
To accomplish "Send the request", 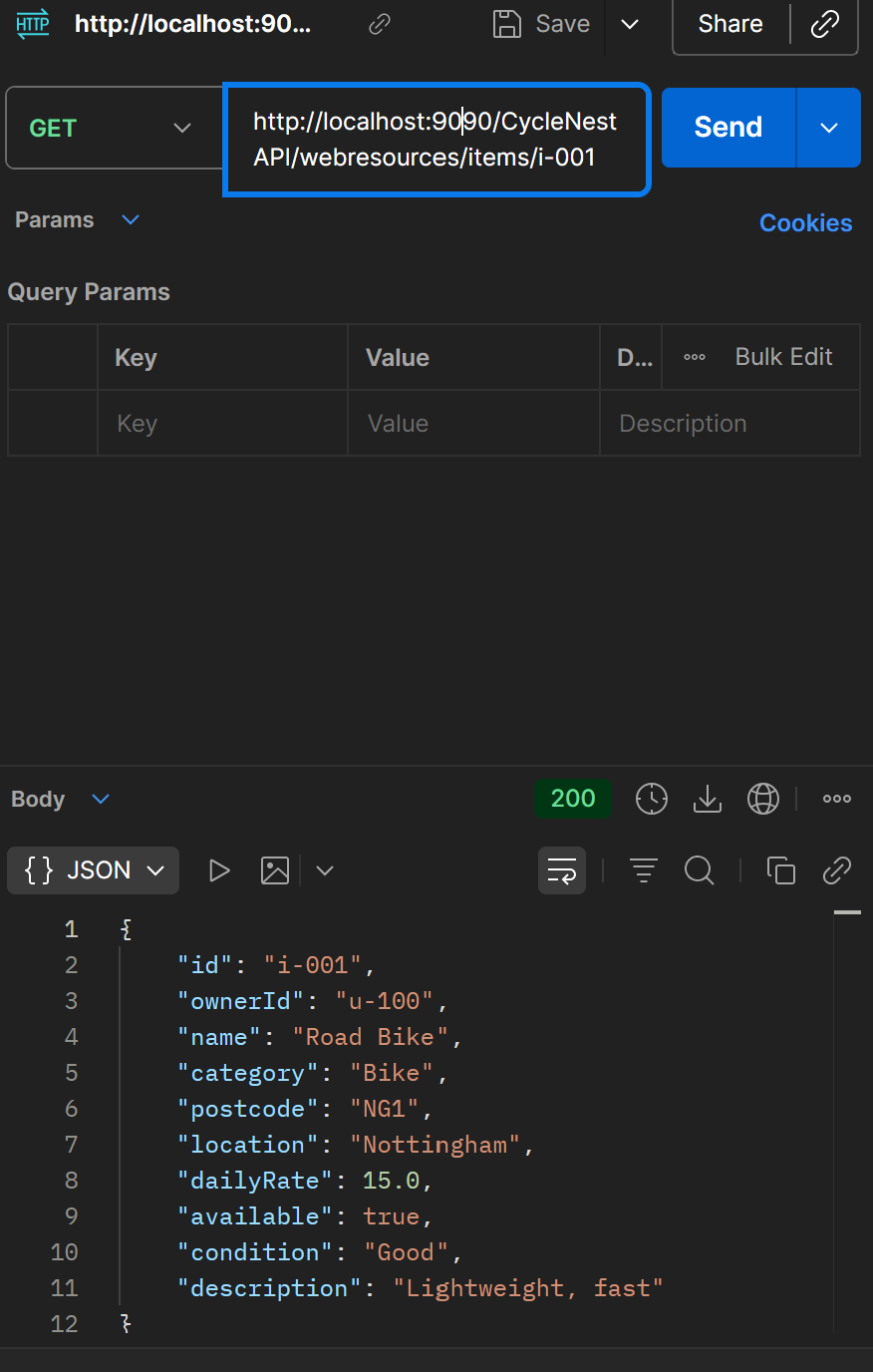I will click(x=728, y=128).
